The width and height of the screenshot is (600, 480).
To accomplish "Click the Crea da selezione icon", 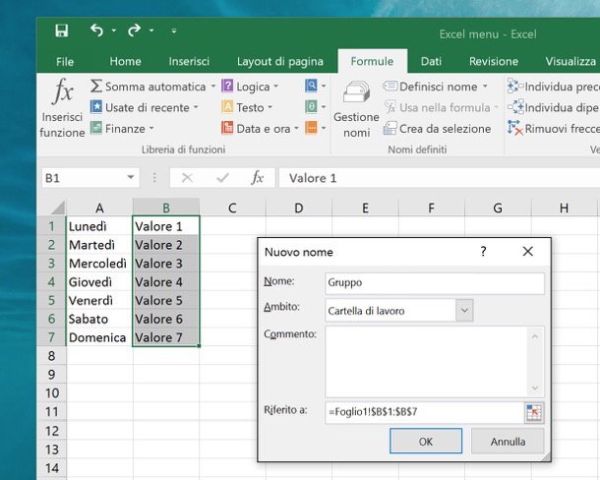I will point(390,128).
